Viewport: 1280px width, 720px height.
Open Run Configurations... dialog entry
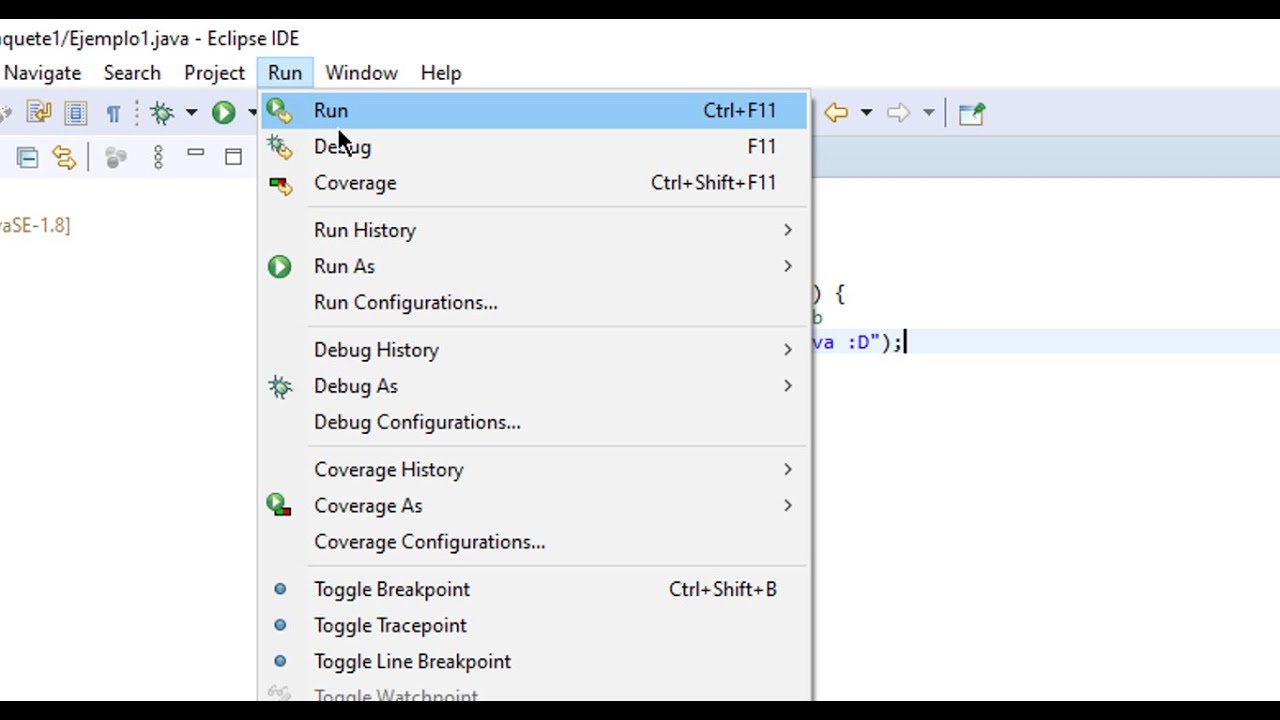click(x=534, y=302)
